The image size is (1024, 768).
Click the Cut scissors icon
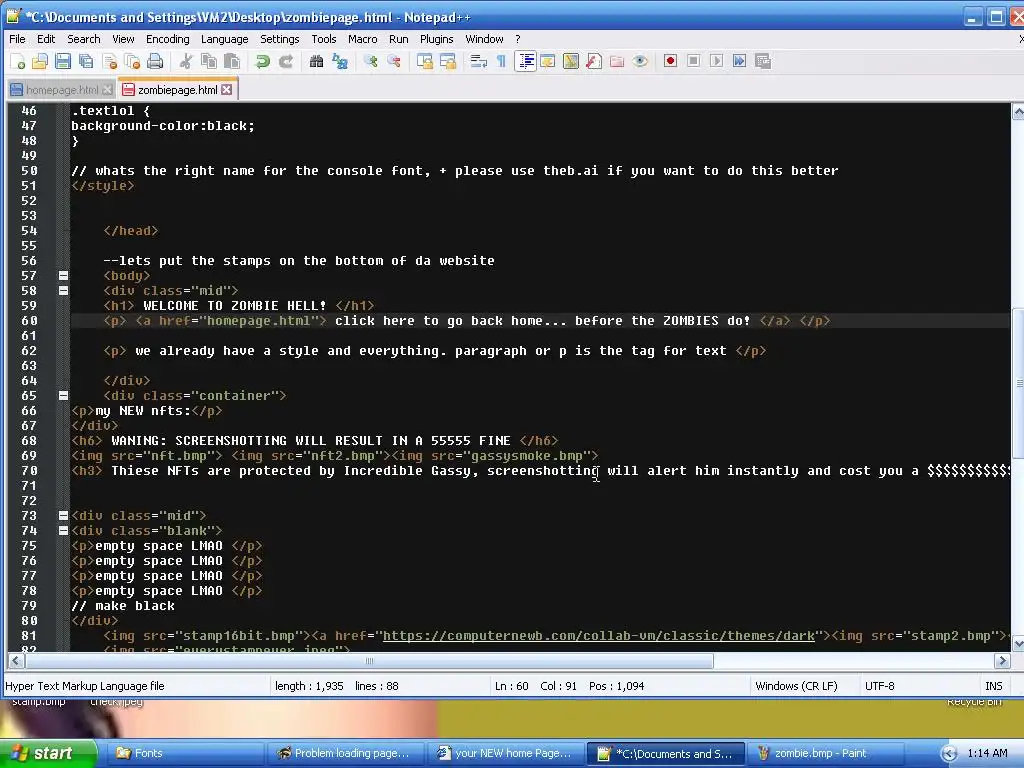(186, 61)
